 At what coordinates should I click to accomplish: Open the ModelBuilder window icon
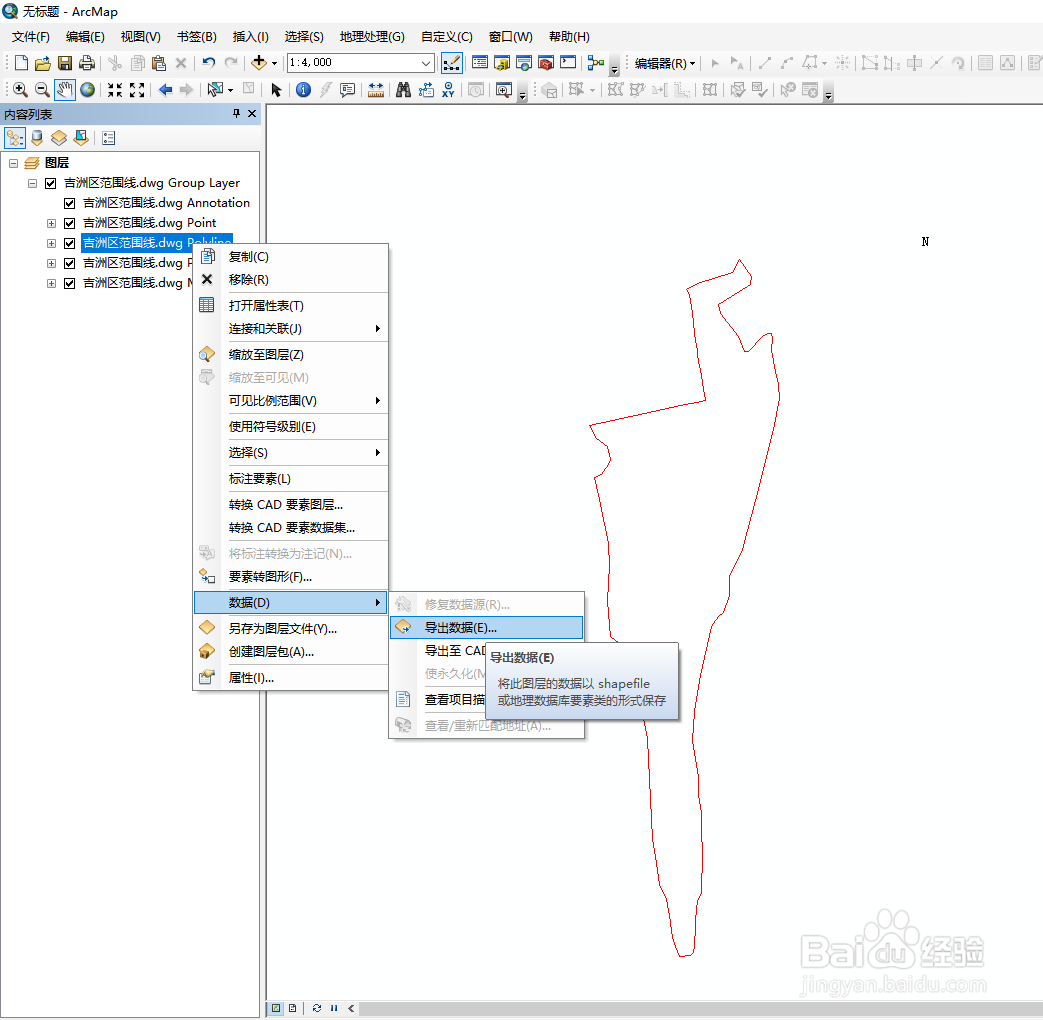point(596,63)
